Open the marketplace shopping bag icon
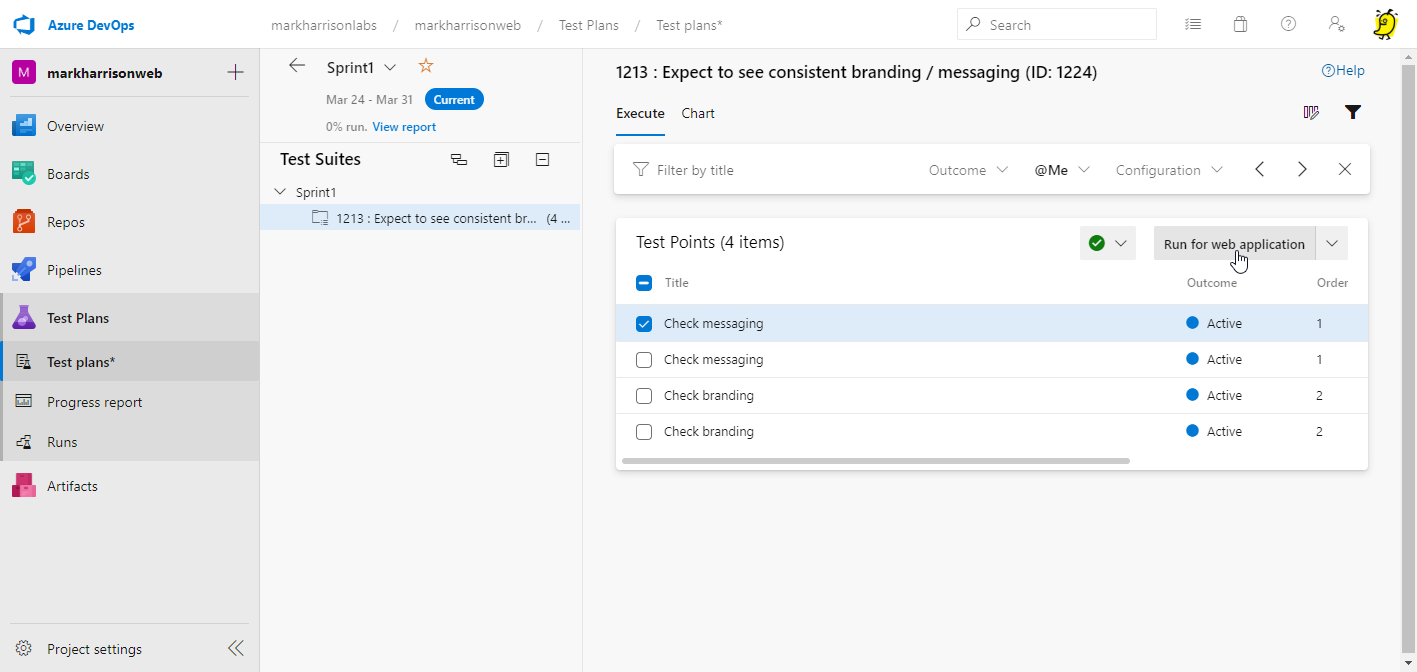Viewport: 1417px width, 672px height. coord(1240,25)
